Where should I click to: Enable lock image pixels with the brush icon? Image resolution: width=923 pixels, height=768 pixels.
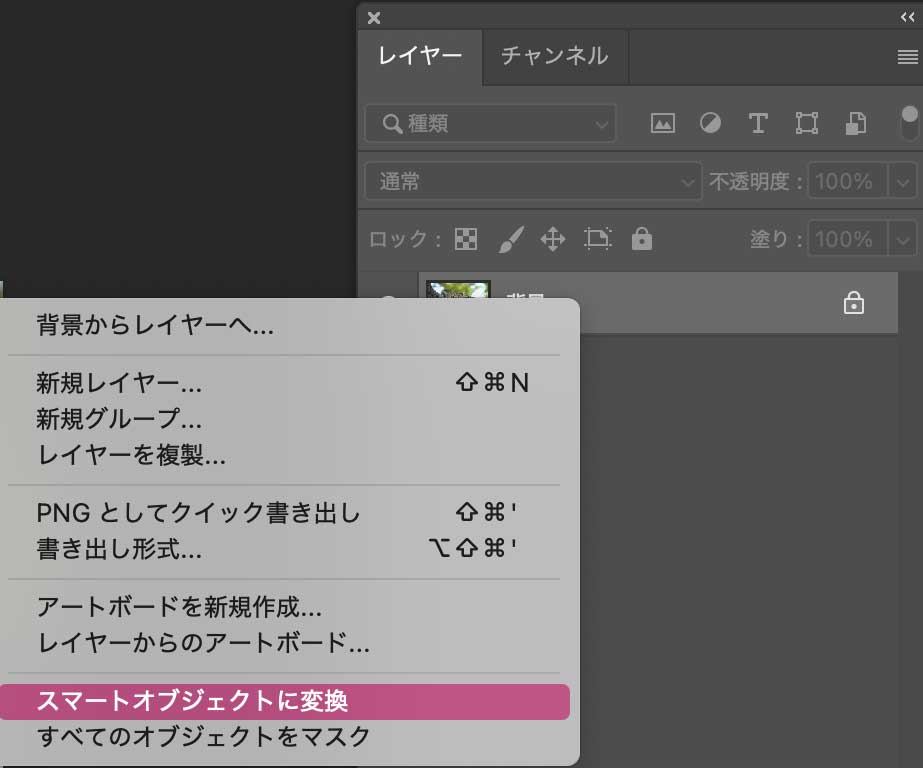[512, 239]
